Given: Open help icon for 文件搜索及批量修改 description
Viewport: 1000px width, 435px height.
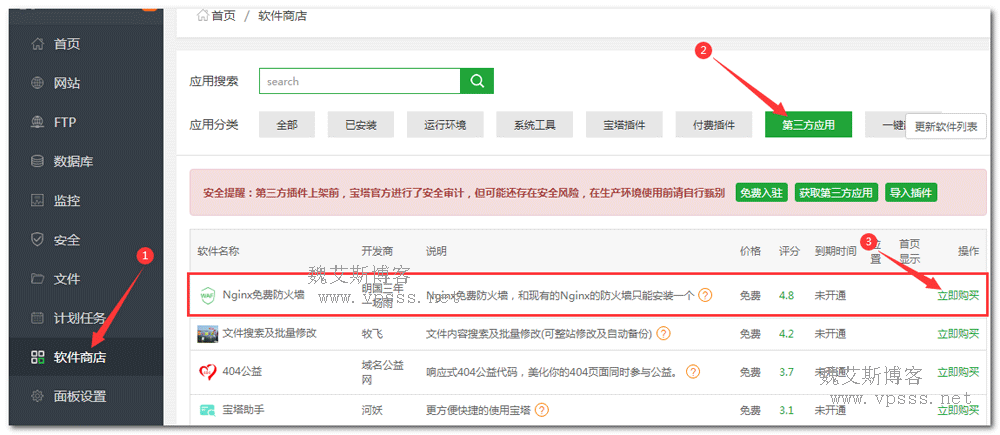Looking at the screenshot, I should (x=663, y=333).
